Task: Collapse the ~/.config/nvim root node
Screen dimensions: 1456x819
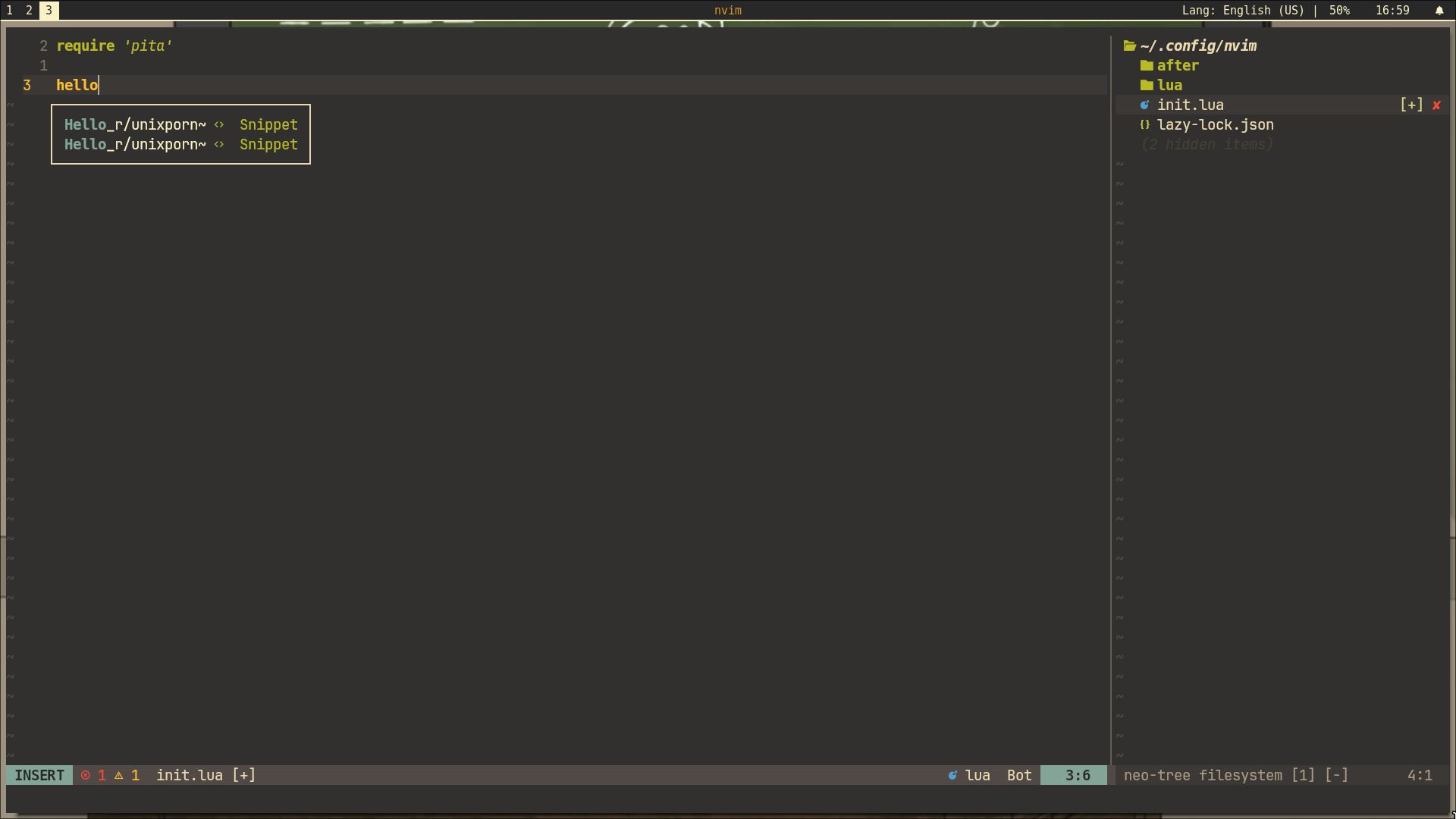Action: pyautogui.click(x=1198, y=46)
